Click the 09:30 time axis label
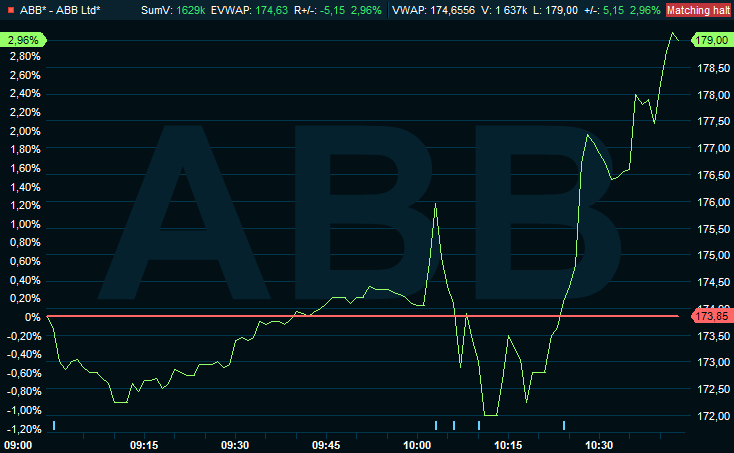This screenshot has height=453, width=734. pos(235,445)
